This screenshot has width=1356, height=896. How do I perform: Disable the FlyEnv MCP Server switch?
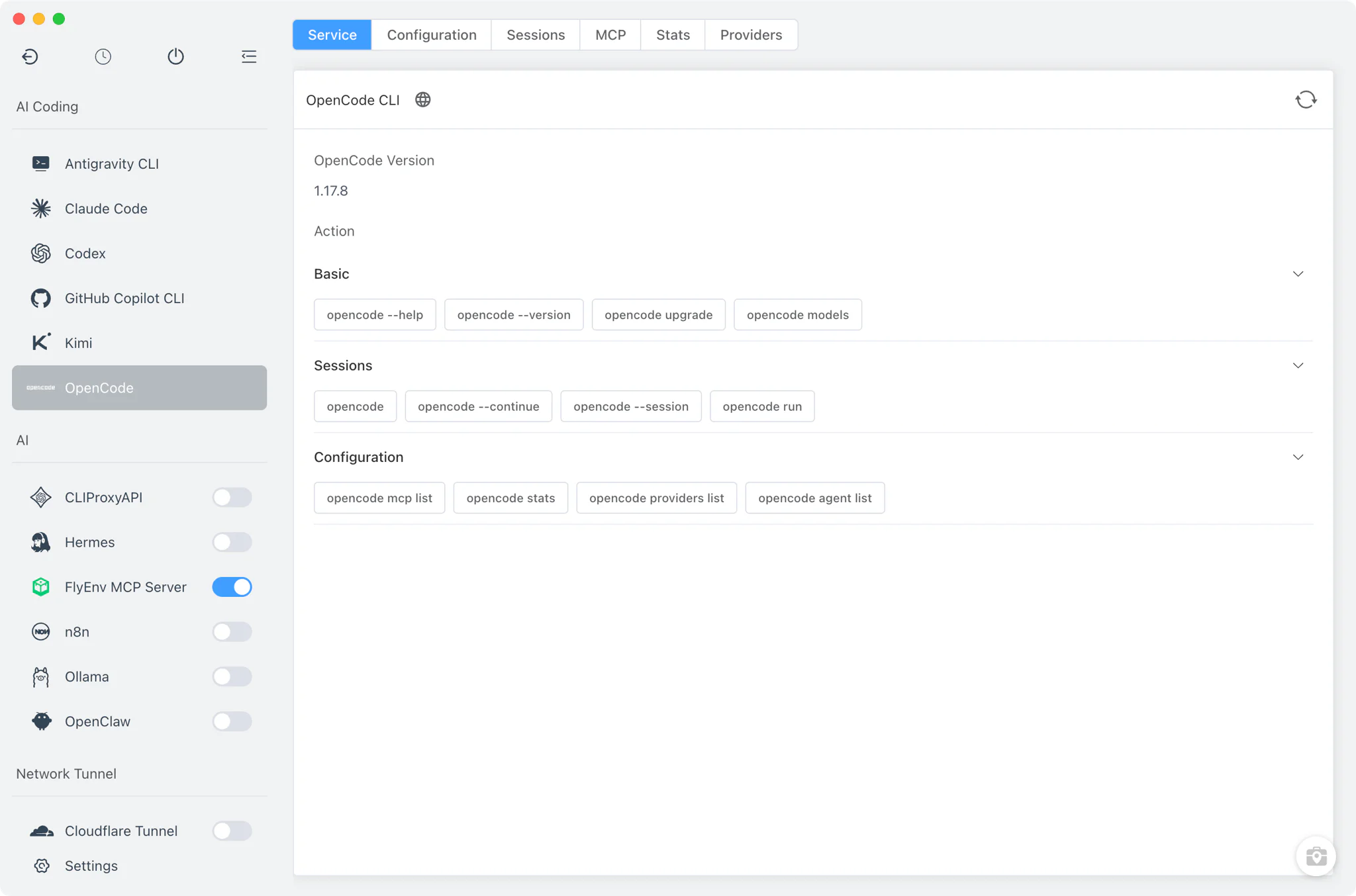click(232, 587)
